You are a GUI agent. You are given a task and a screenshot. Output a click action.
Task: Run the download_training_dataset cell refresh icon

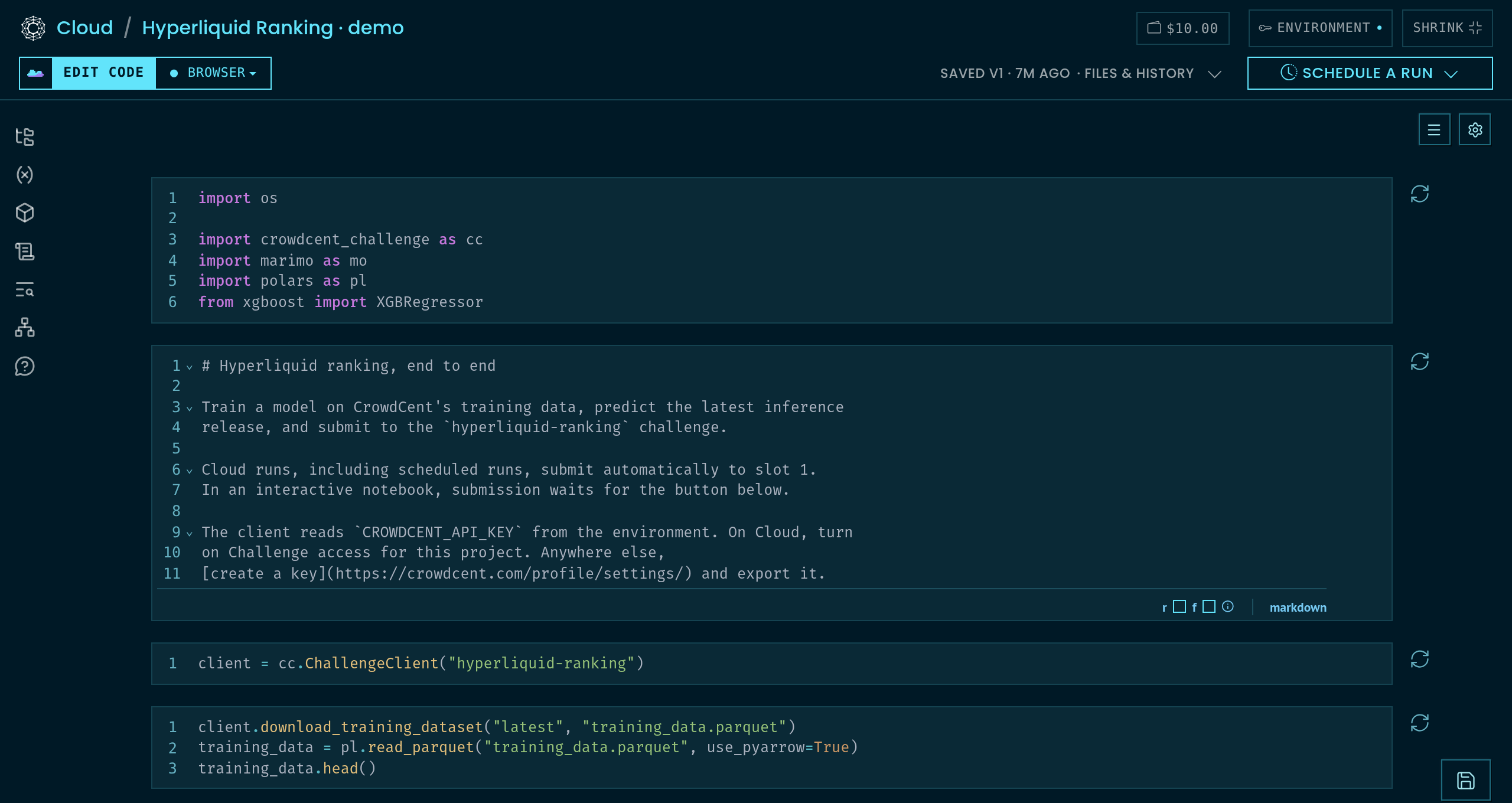[x=1420, y=723]
